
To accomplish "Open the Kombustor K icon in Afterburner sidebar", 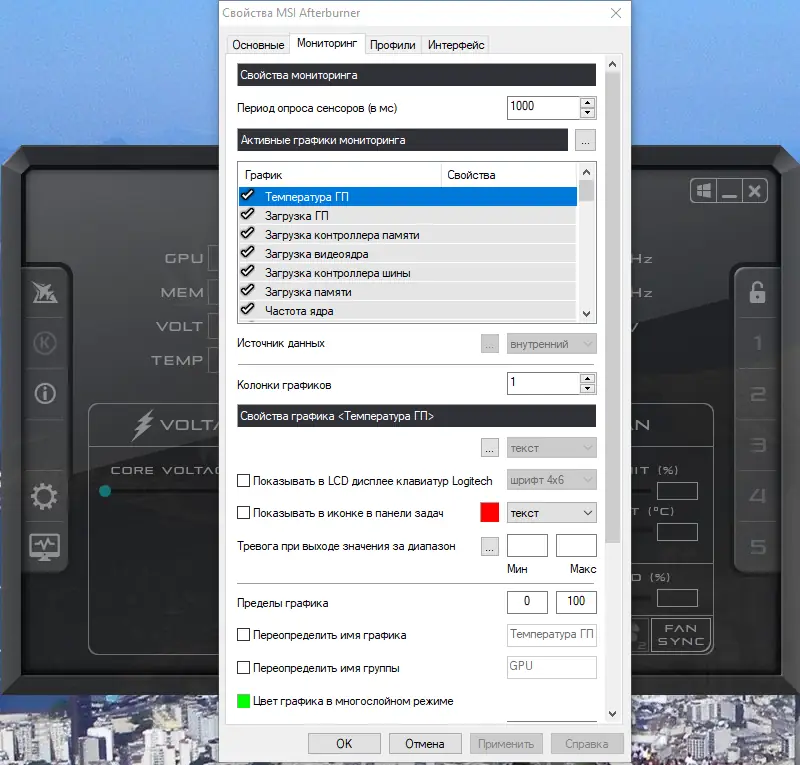I will [x=45, y=343].
